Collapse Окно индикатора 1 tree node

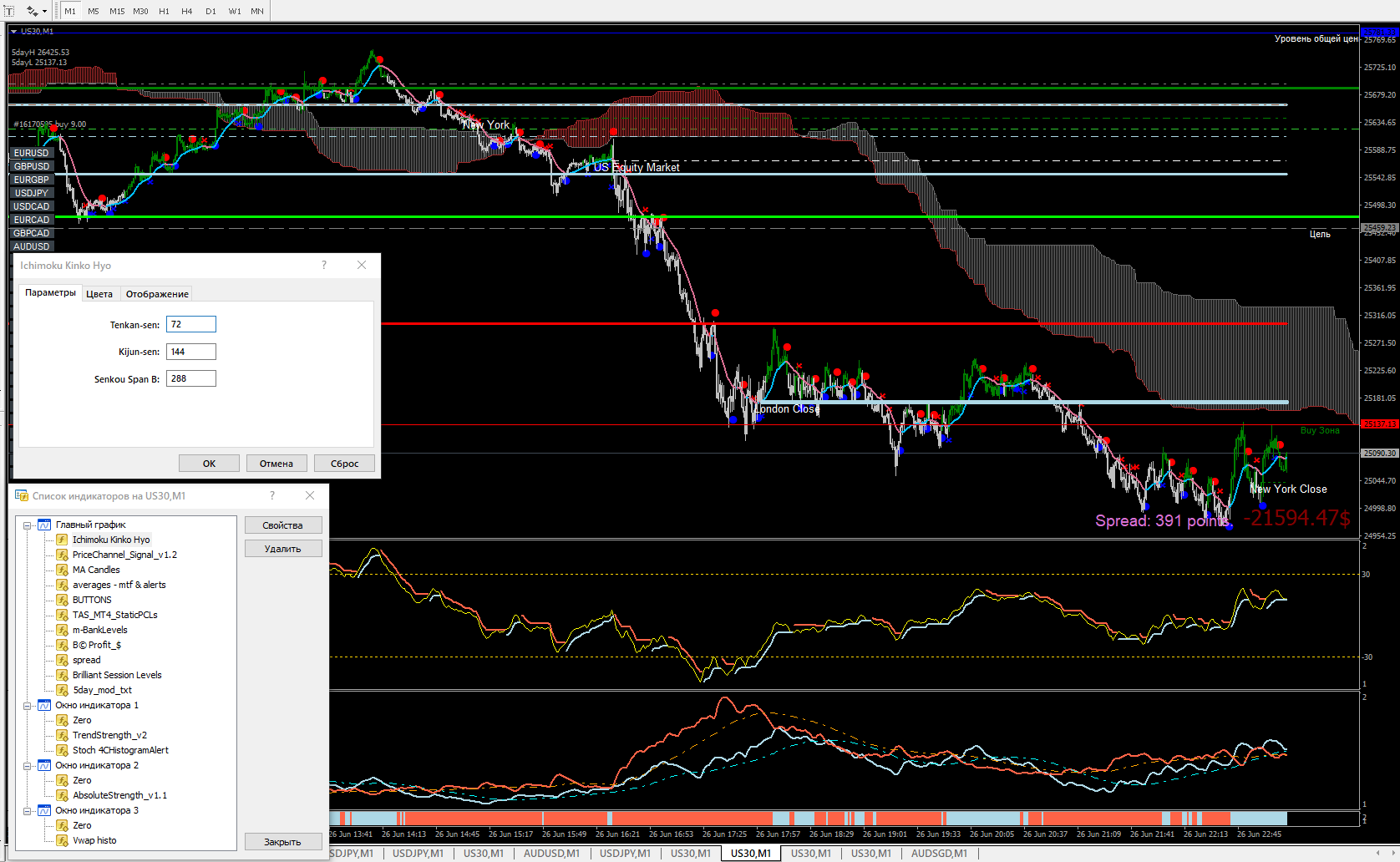[27, 706]
